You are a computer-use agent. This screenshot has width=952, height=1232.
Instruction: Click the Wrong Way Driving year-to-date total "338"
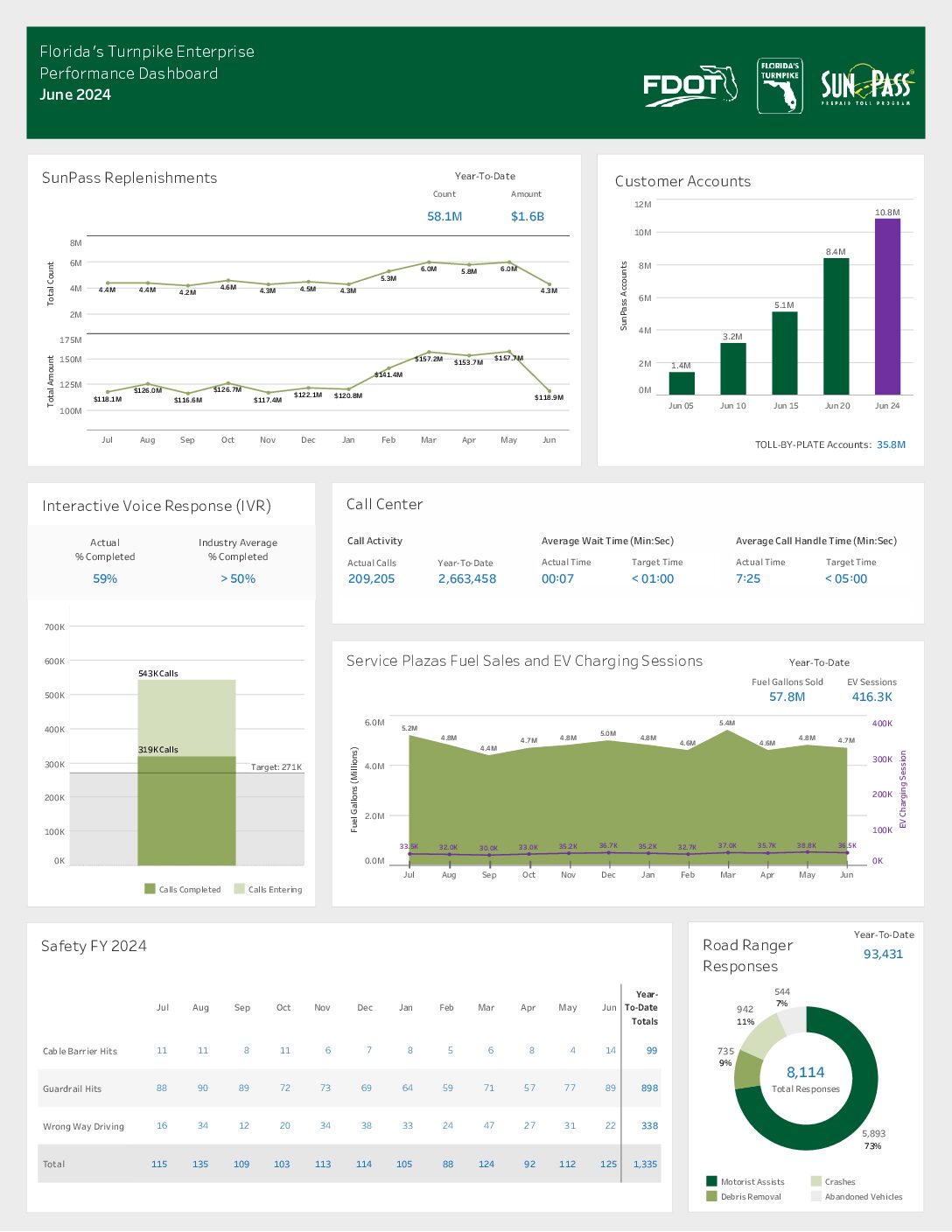[x=649, y=1126]
